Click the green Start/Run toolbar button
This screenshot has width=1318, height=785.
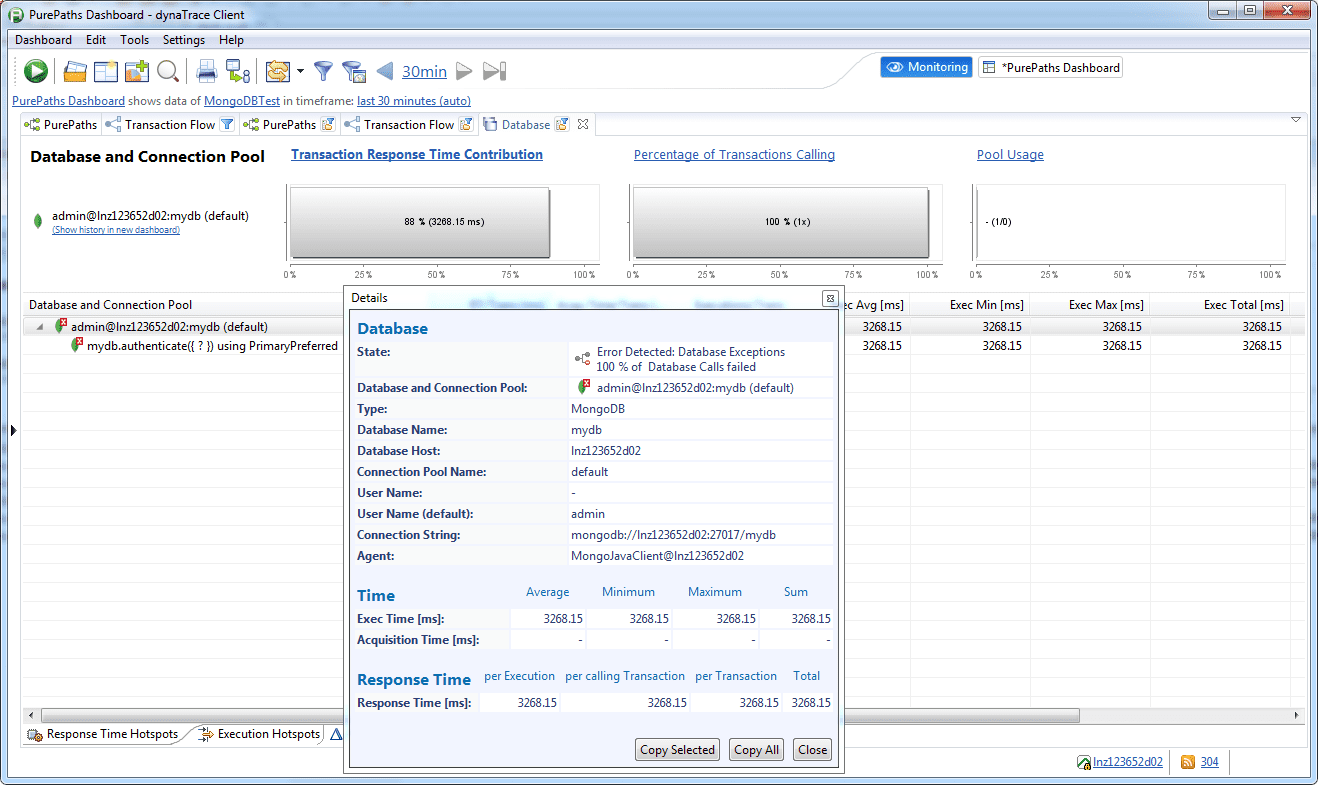pos(36,71)
